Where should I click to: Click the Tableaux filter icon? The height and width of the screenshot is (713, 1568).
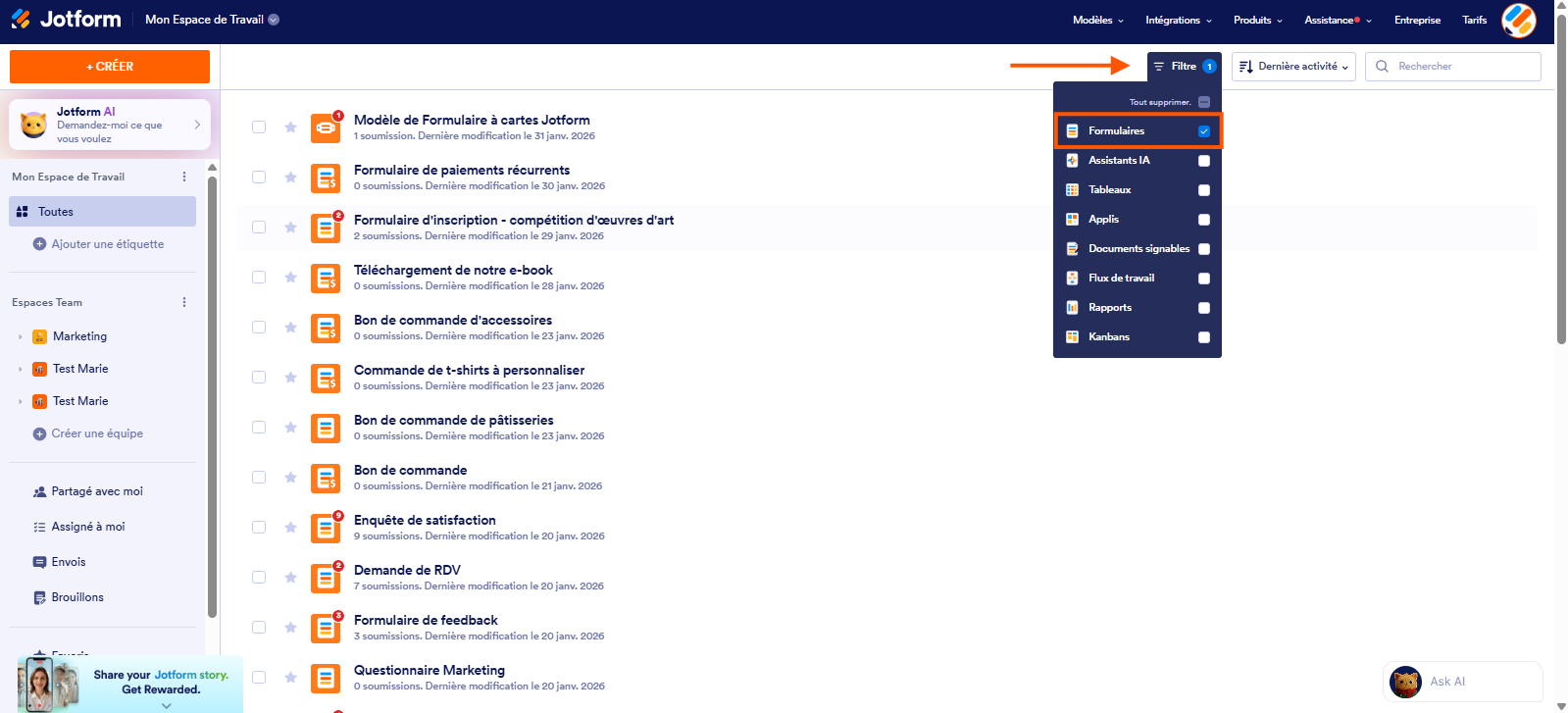[1072, 189]
